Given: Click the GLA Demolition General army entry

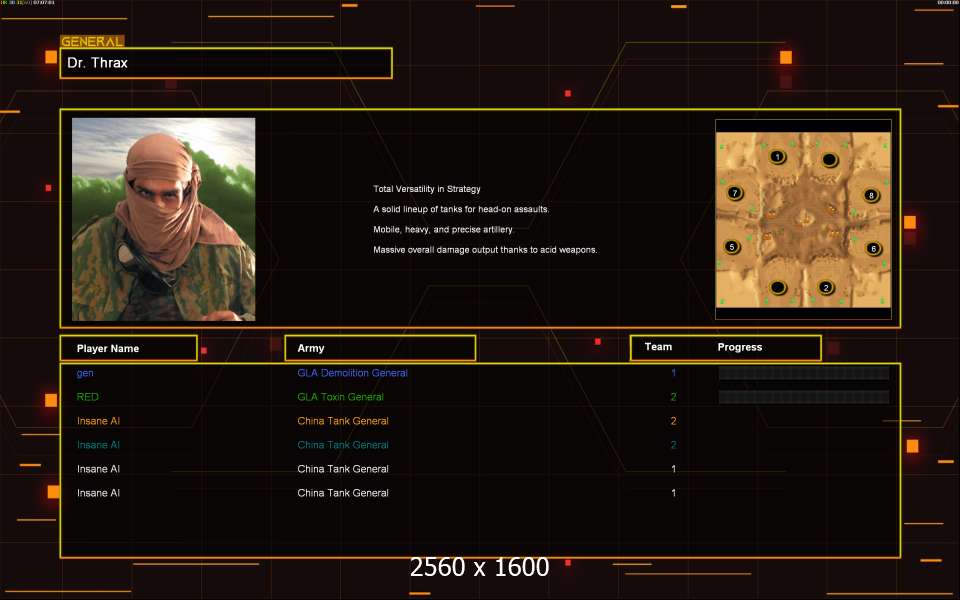Looking at the screenshot, I should click(352, 373).
